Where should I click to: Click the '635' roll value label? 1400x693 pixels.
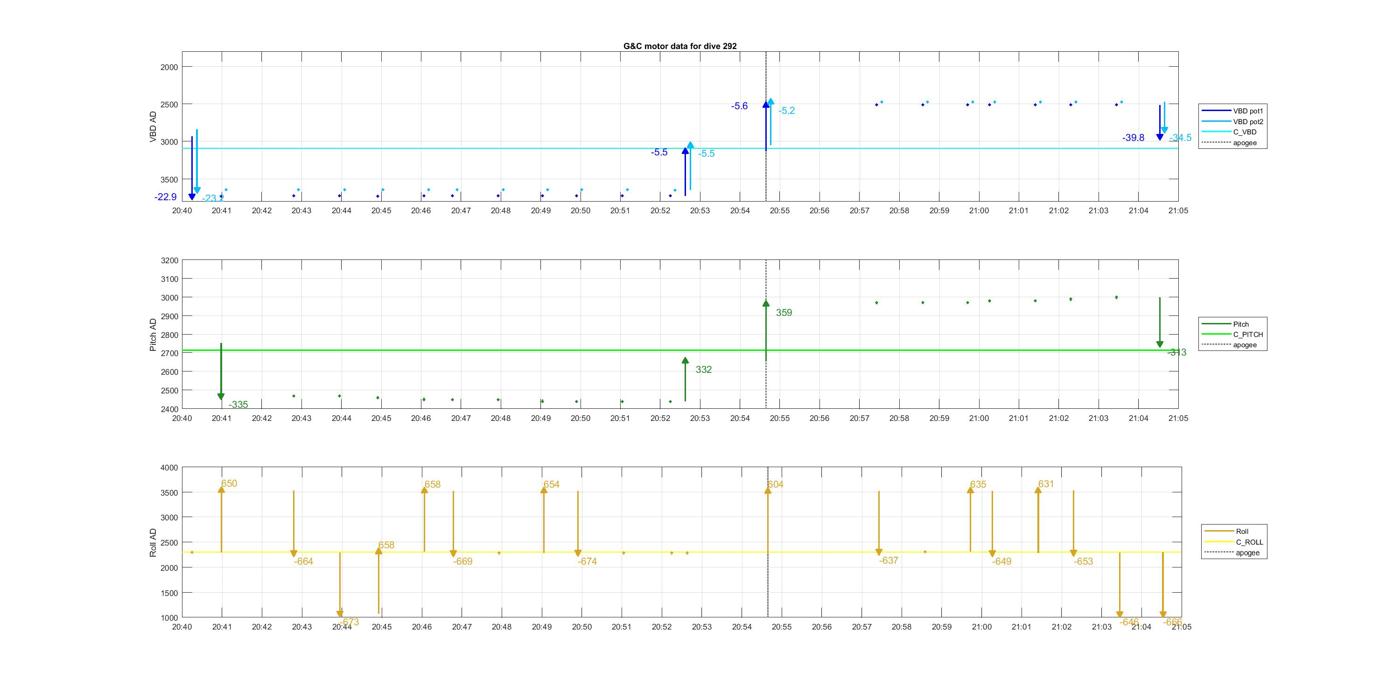coord(978,485)
